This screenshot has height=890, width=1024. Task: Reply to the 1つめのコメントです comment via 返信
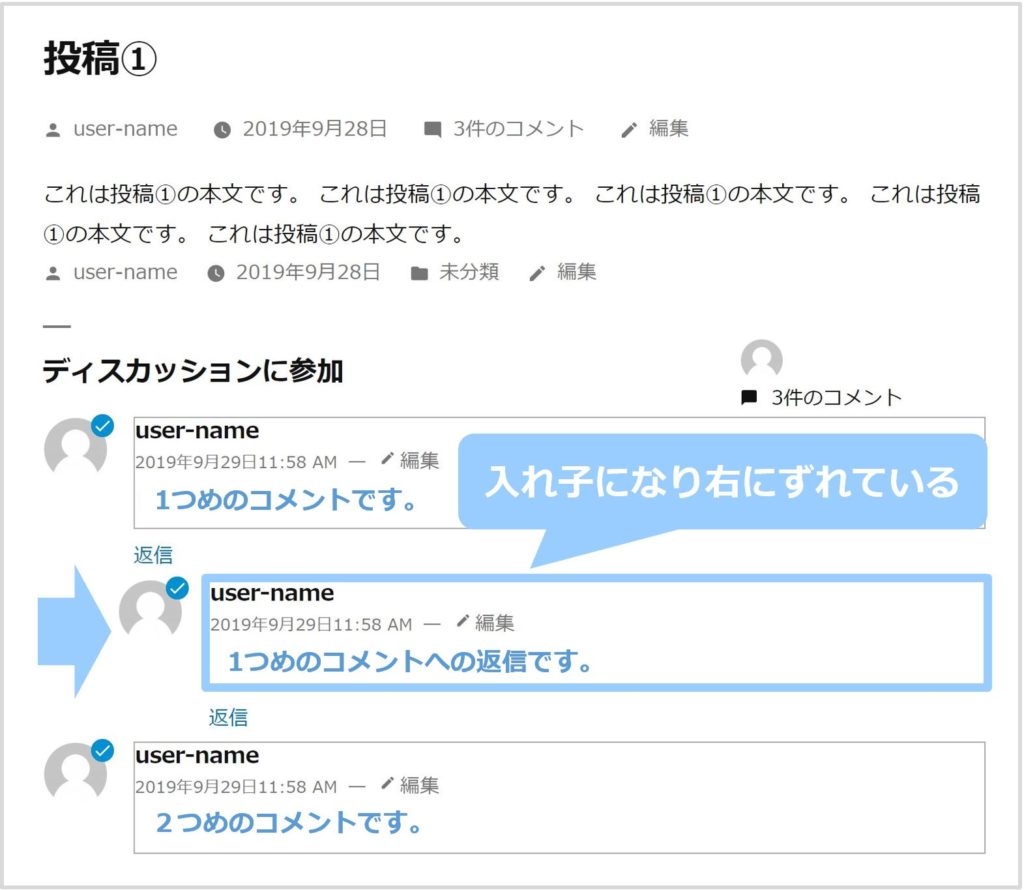[x=153, y=554]
